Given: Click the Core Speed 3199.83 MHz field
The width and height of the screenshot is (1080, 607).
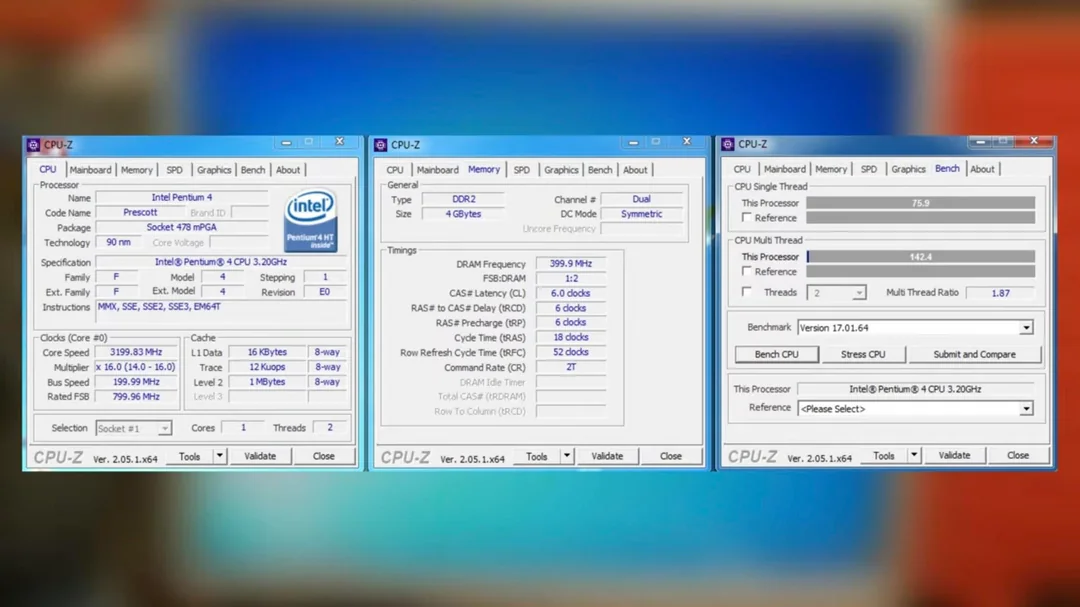Looking at the screenshot, I should coord(136,352).
